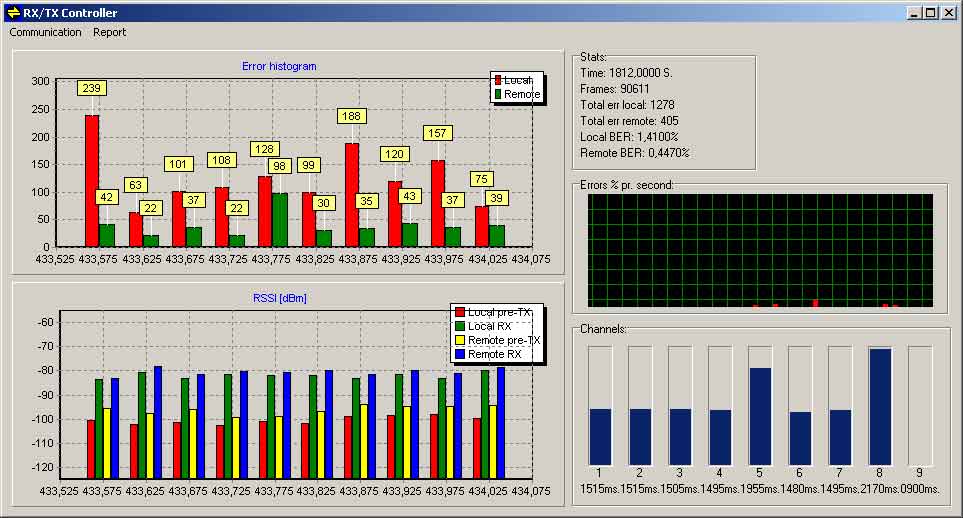
Task: Minimize the RX/TX Controller window
Action: [914, 12]
